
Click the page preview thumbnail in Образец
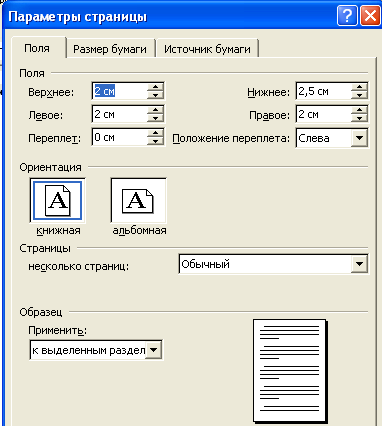point(289,370)
